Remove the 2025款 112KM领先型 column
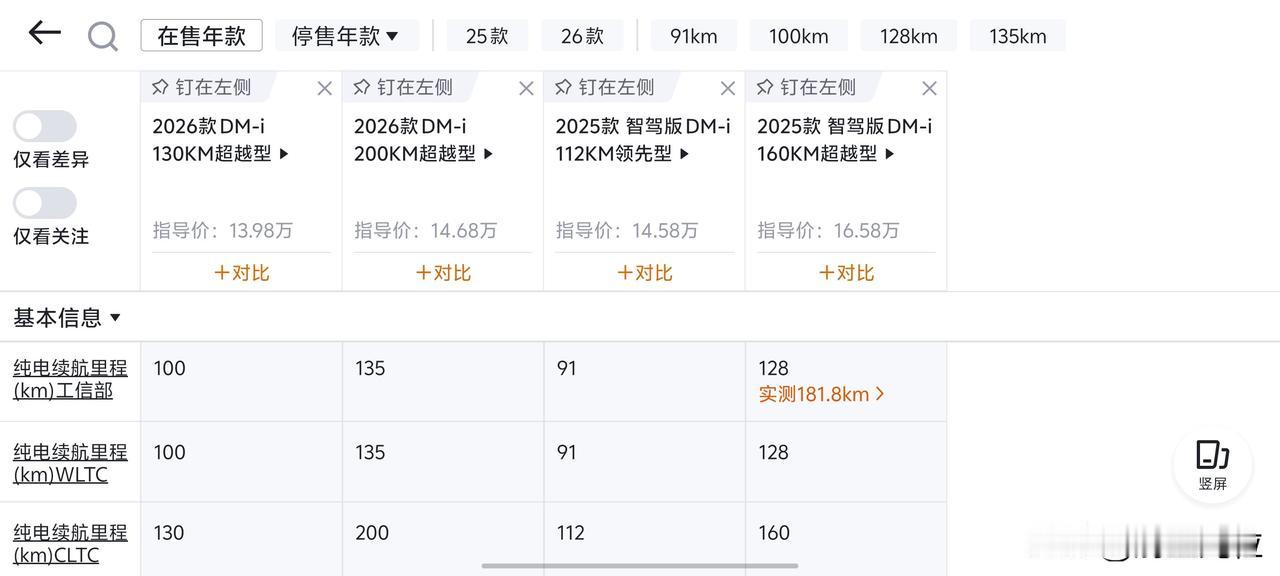 [x=728, y=88]
